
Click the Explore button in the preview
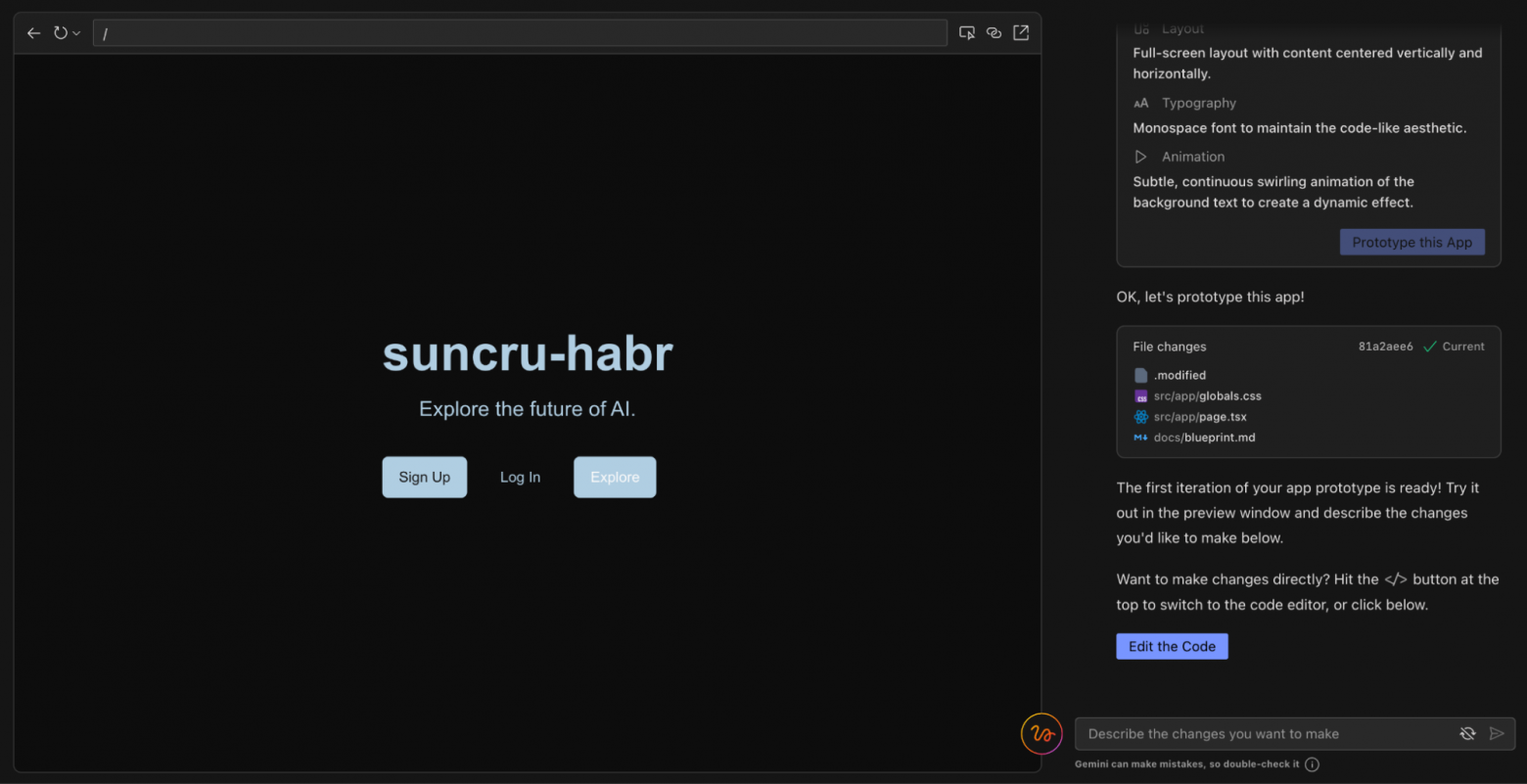615,478
